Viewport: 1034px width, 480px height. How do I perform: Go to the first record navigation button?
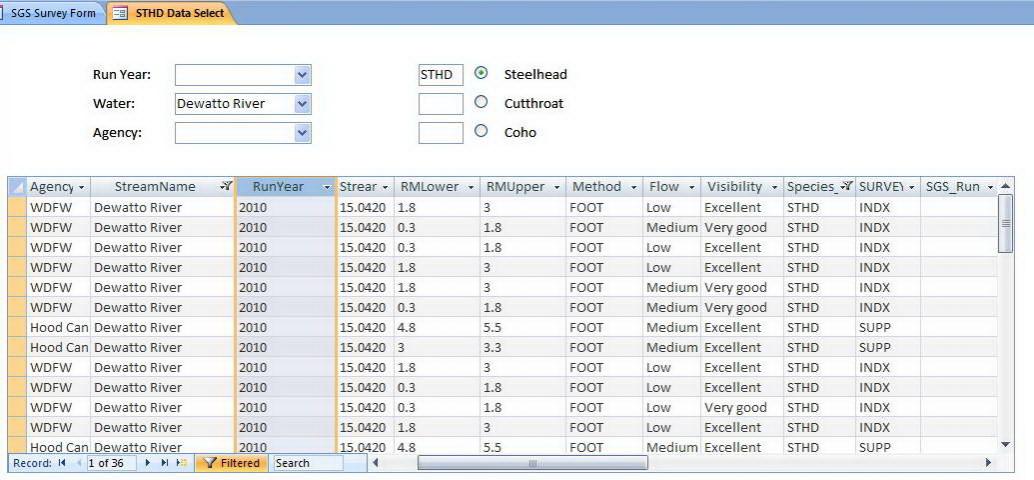click(62, 463)
